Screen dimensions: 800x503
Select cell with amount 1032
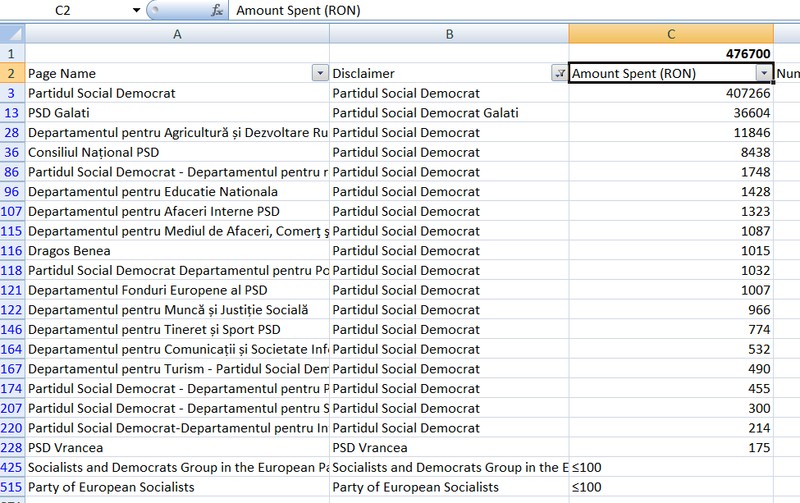pyautogui.click(x=671, y=270)
